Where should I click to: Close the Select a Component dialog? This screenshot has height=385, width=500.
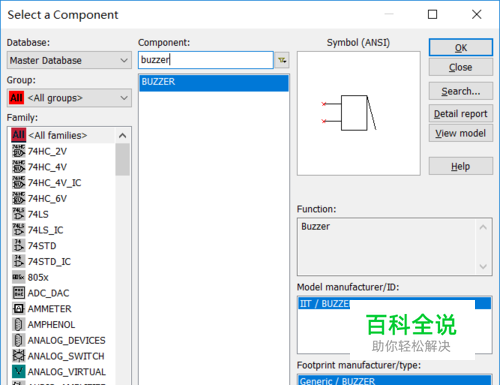tap(477, 14)
